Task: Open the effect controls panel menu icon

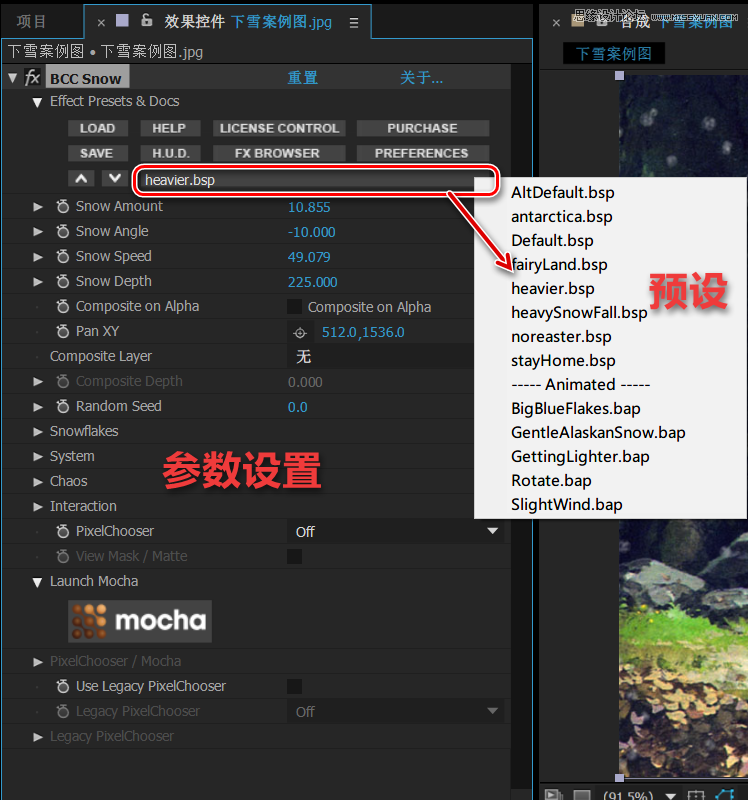Action: (x=353, y=21)
